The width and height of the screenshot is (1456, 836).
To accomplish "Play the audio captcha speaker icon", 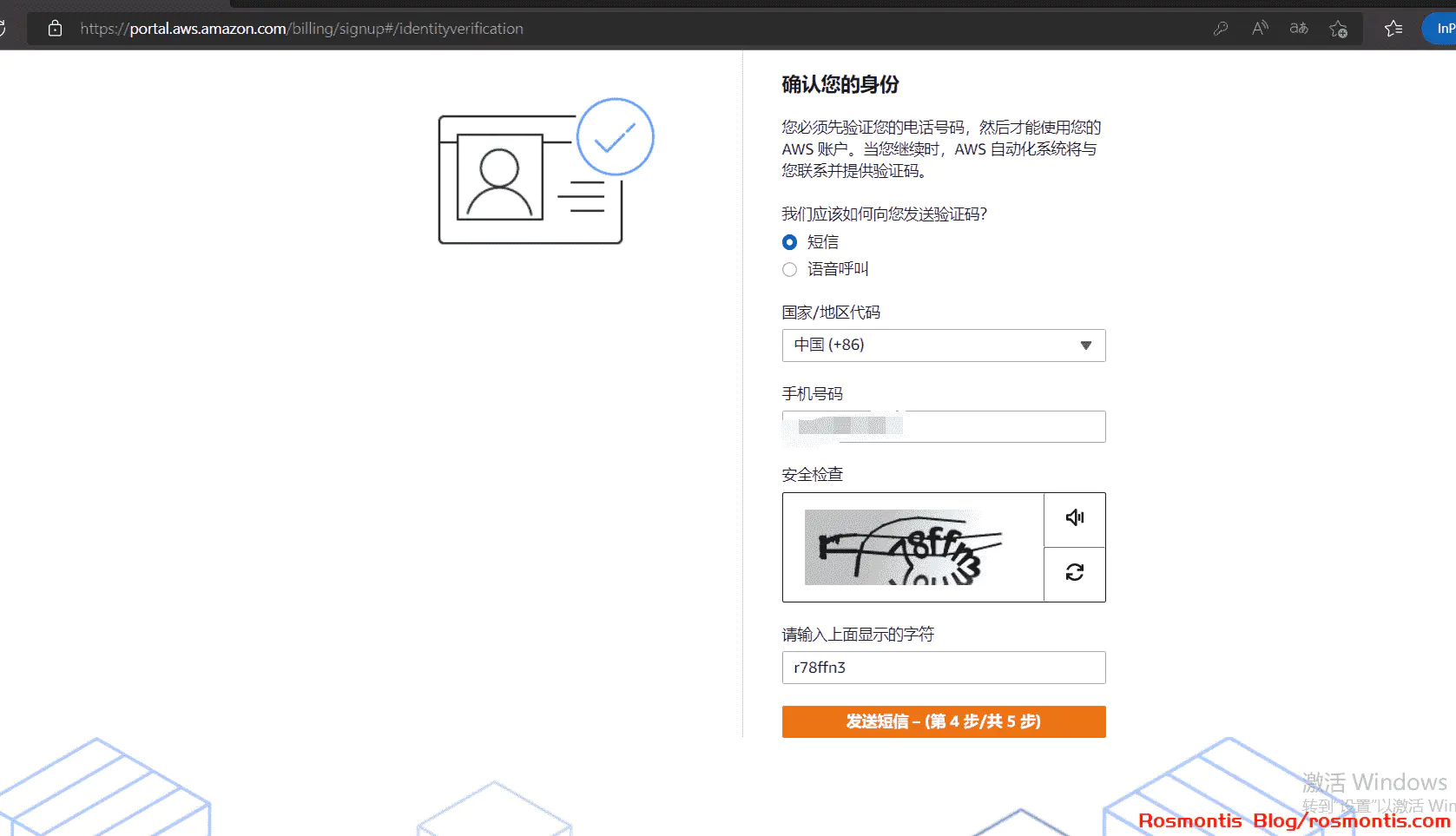I will click(1075, 518).
